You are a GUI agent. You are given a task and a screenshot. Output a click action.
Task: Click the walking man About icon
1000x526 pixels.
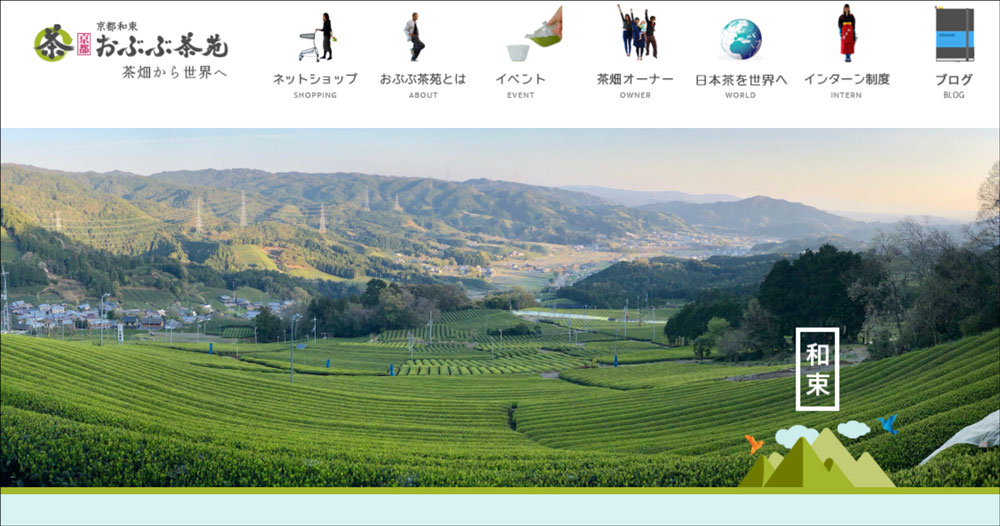click(x=414, y=38)
